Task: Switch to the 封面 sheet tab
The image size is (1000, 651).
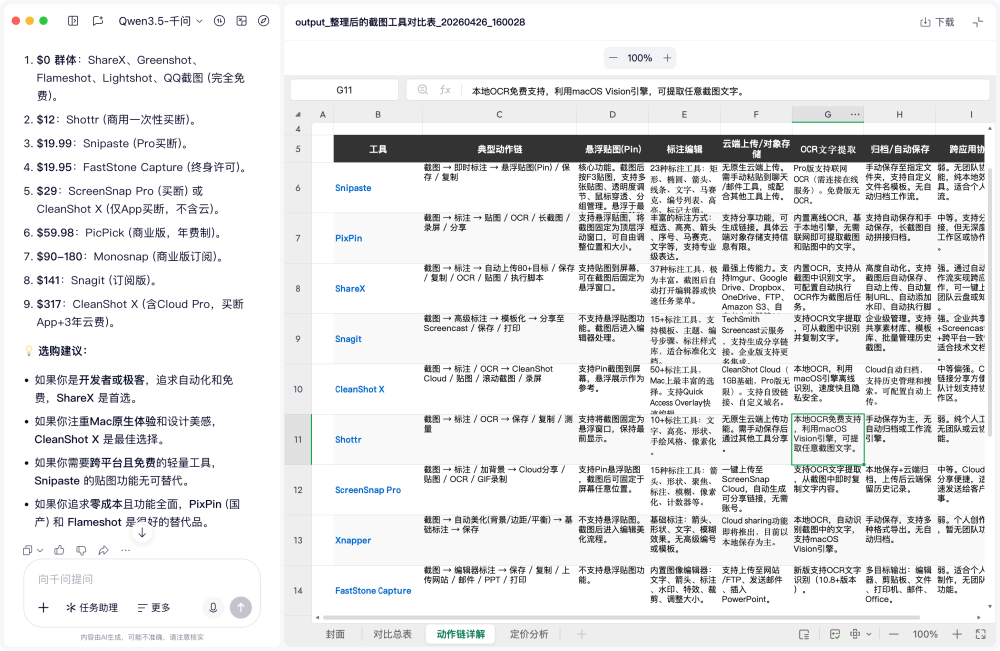Action: tap(335, 634)
